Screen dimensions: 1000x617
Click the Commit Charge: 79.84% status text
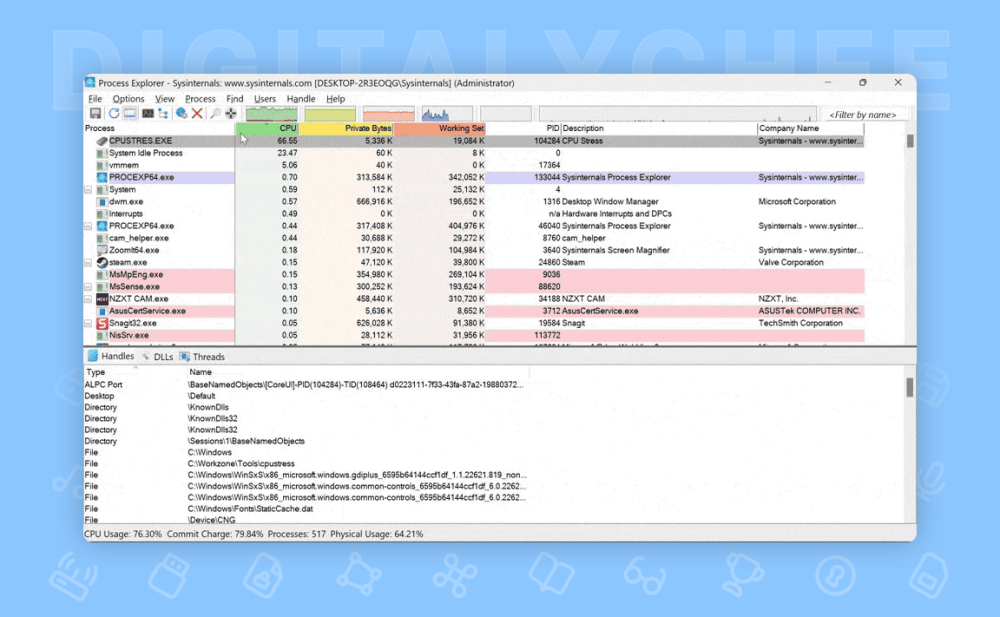pos(215,534)
